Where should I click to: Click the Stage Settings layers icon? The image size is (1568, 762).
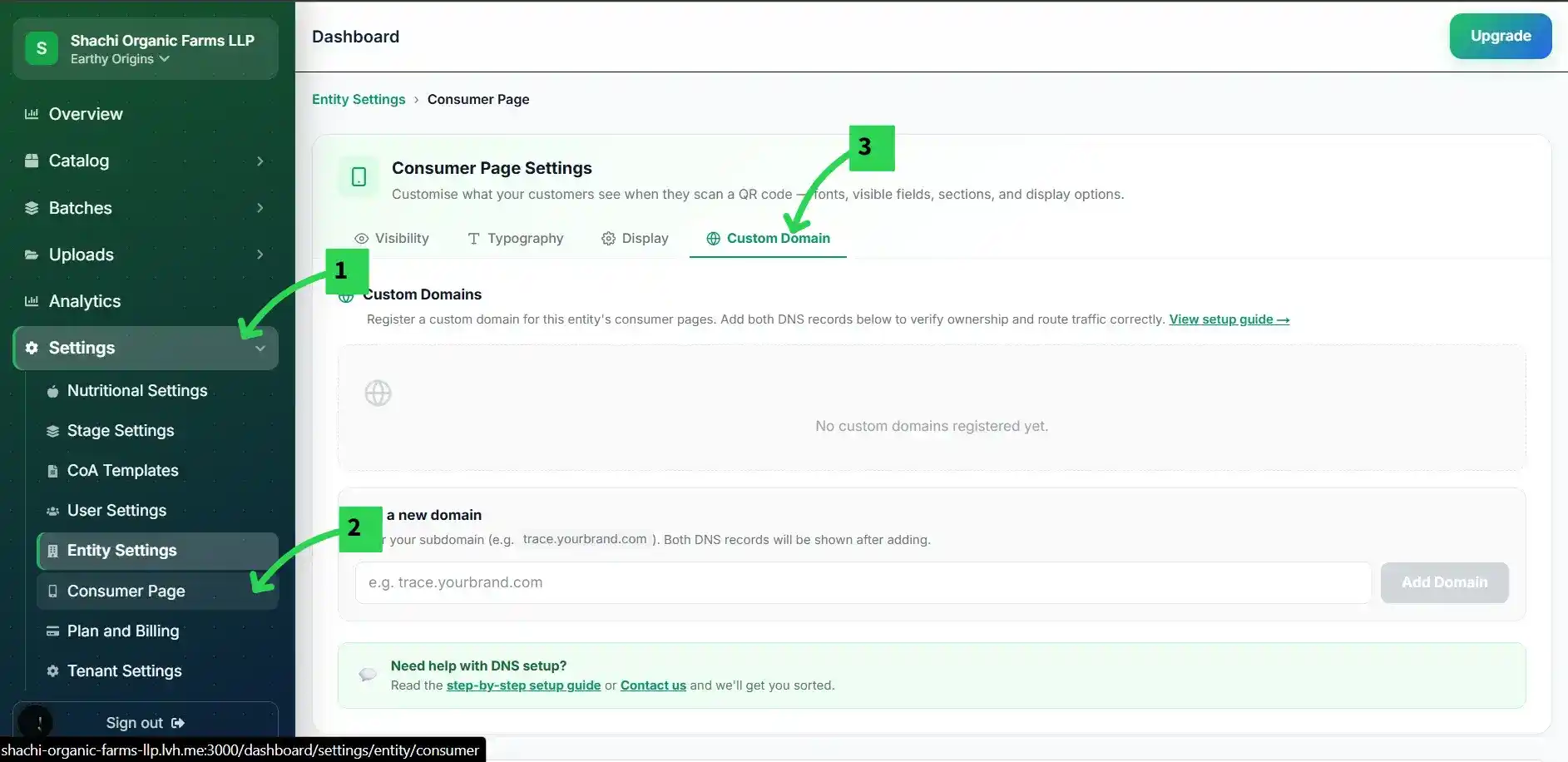pyautogui.click(x=52, y=431)
